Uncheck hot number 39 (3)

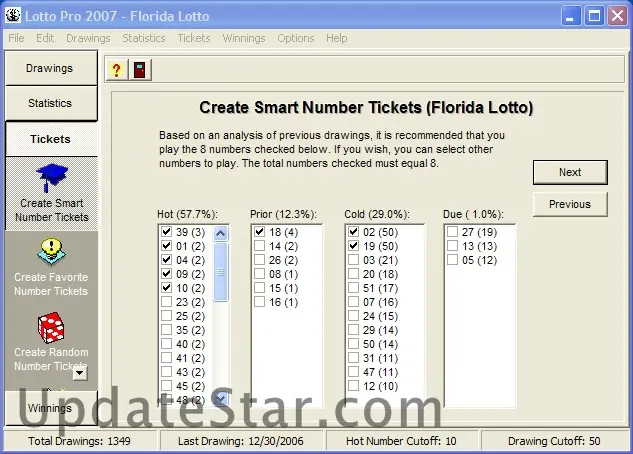coord(166,232)
